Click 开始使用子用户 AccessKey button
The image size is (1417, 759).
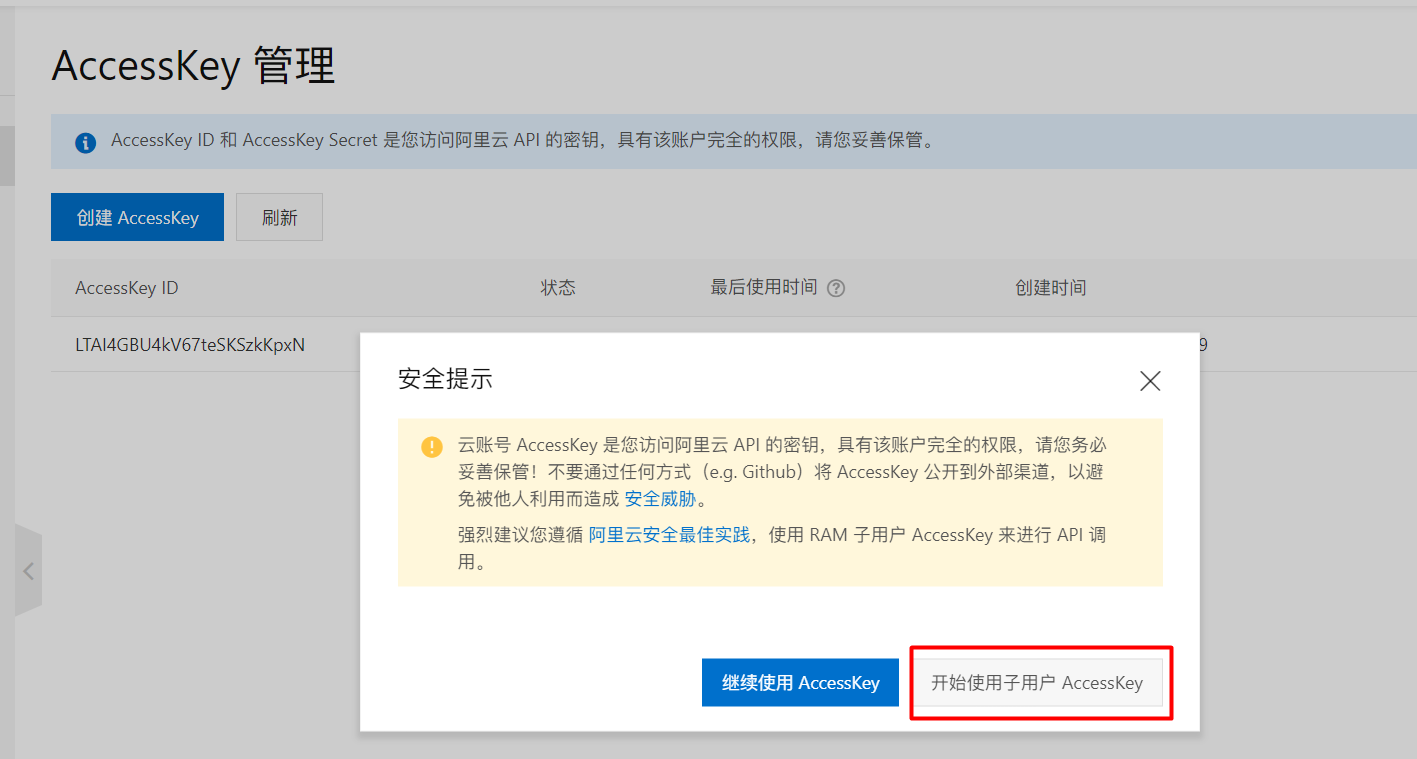tap(1037, 683)
